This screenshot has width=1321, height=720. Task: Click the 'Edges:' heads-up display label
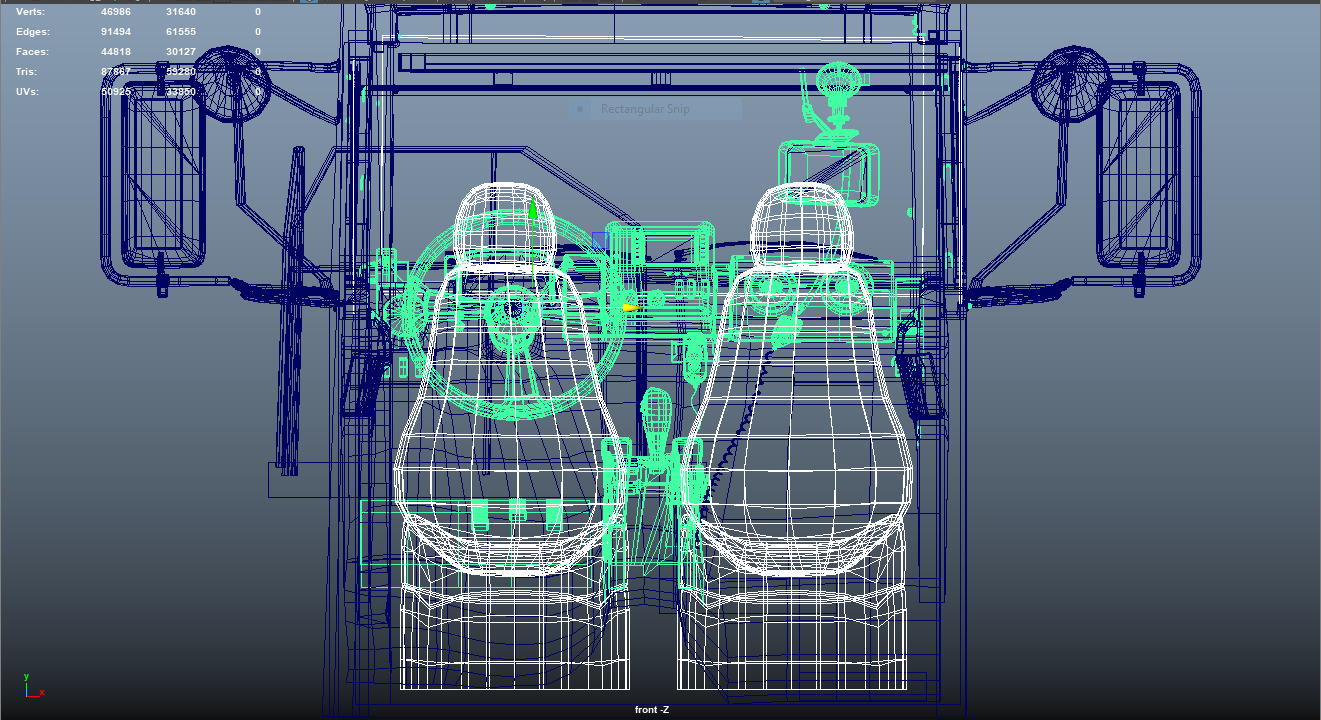click(32, 32)
